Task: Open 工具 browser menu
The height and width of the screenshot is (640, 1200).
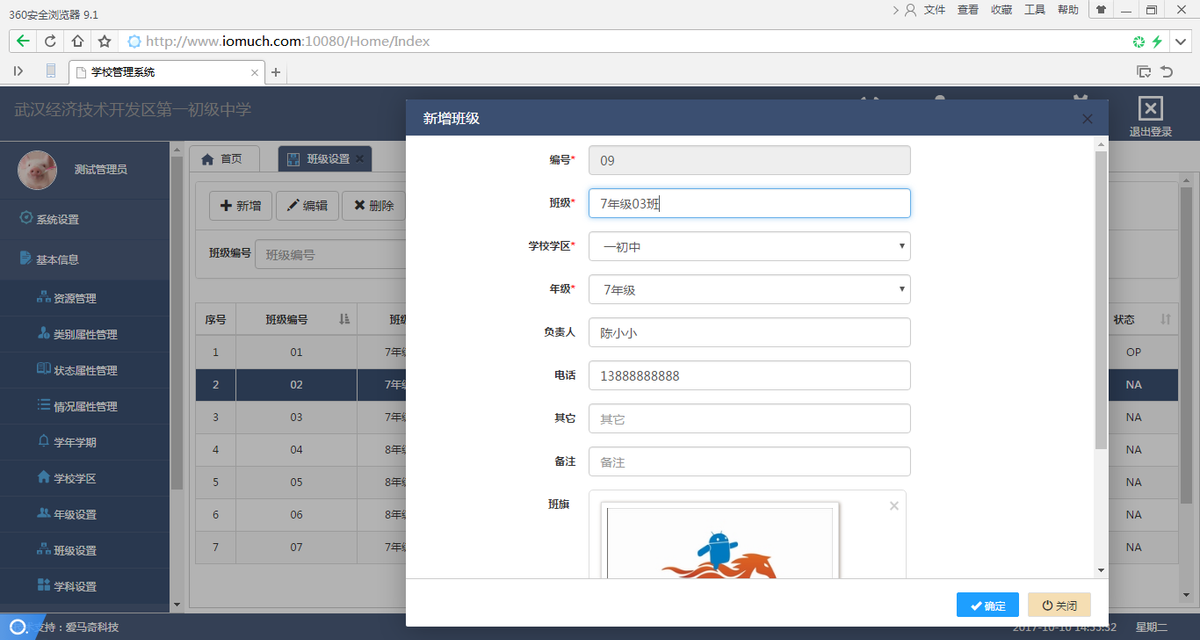Action: click(x=1035, y=10)
